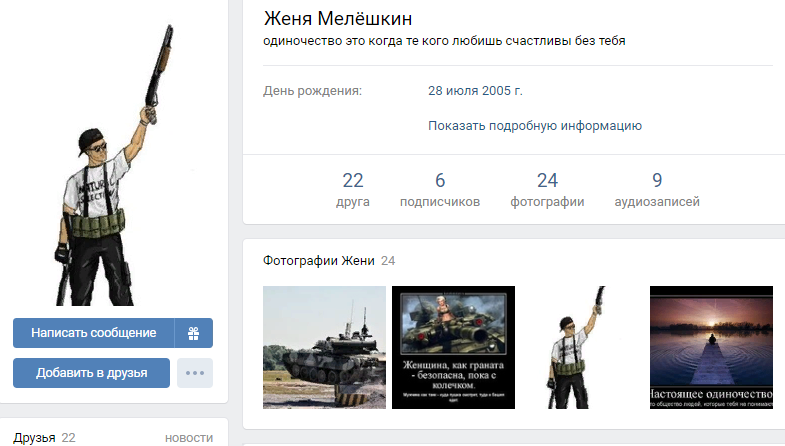Open the tank photo thumbnail
The width and height of the screenshot is (785, 446).
324,347
